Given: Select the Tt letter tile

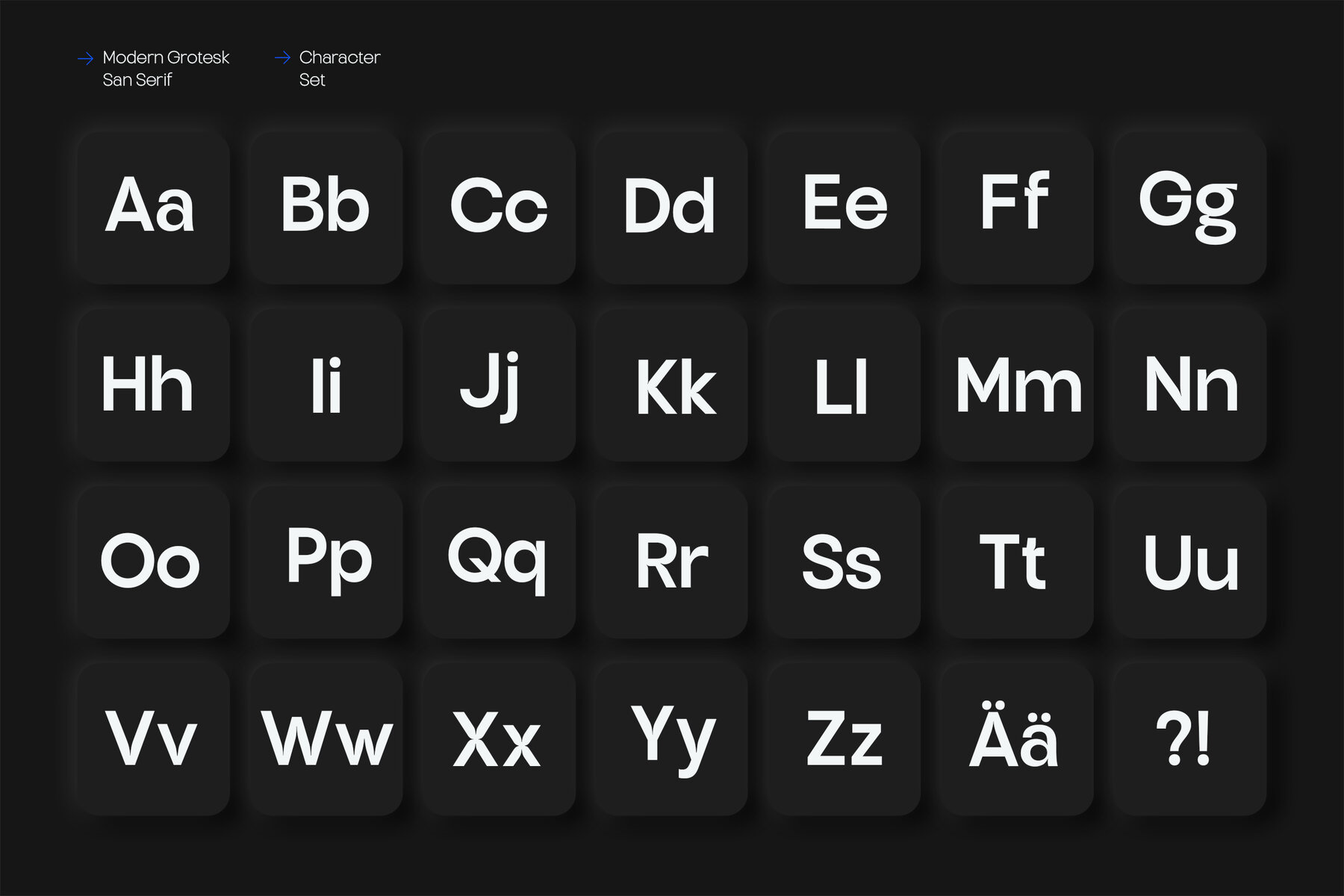Looking at the screenshot, I should pyautogui.click(x=1016, y=561).
